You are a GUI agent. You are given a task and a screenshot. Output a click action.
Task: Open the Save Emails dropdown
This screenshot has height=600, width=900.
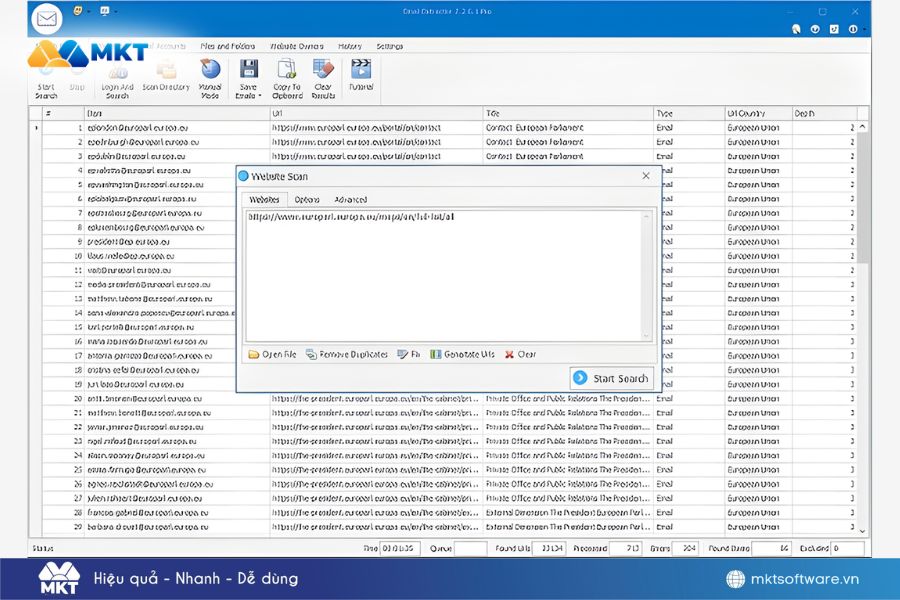click(x=248, y=92)
